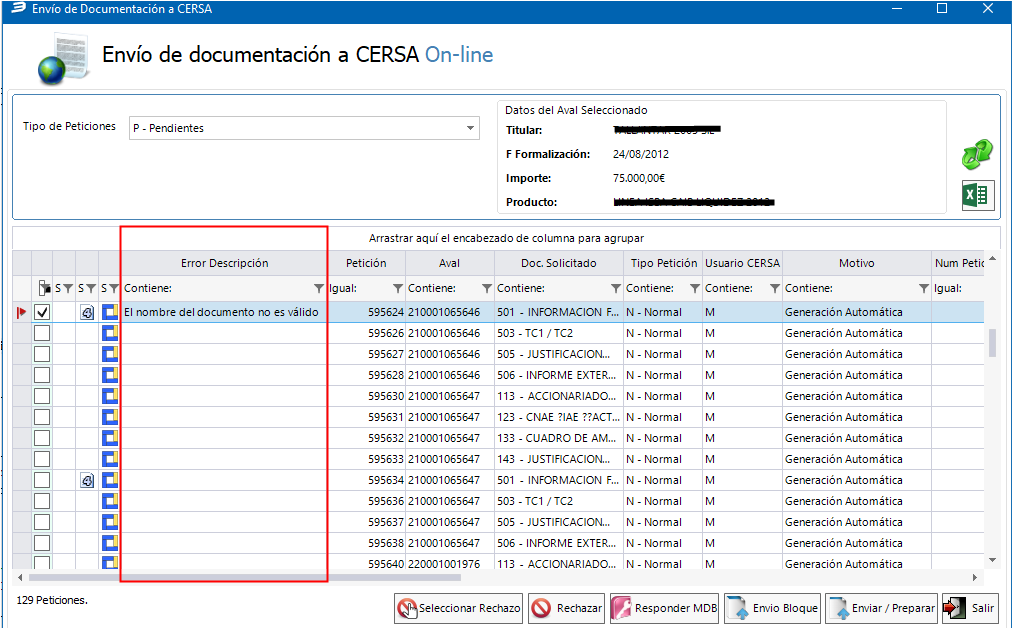
Task: Click the Envio Bloque button
Action: 773,608
